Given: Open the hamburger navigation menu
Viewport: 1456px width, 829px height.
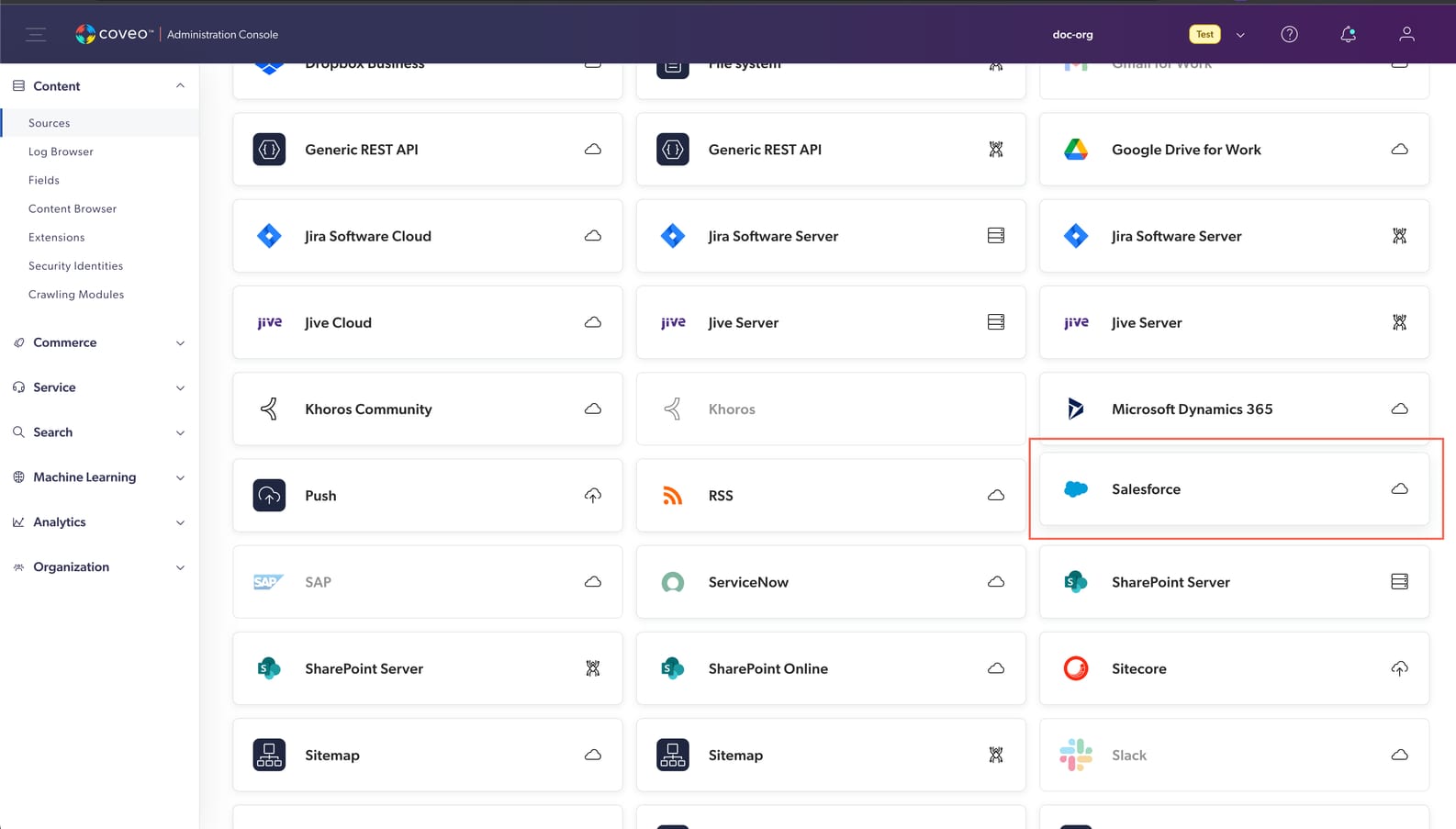Looking at the screenshot, I should [x=36, y=35].
